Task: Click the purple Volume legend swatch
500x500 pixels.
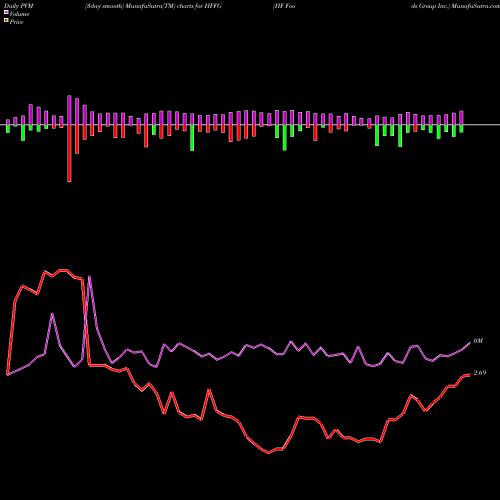Action: coord(6,13)
